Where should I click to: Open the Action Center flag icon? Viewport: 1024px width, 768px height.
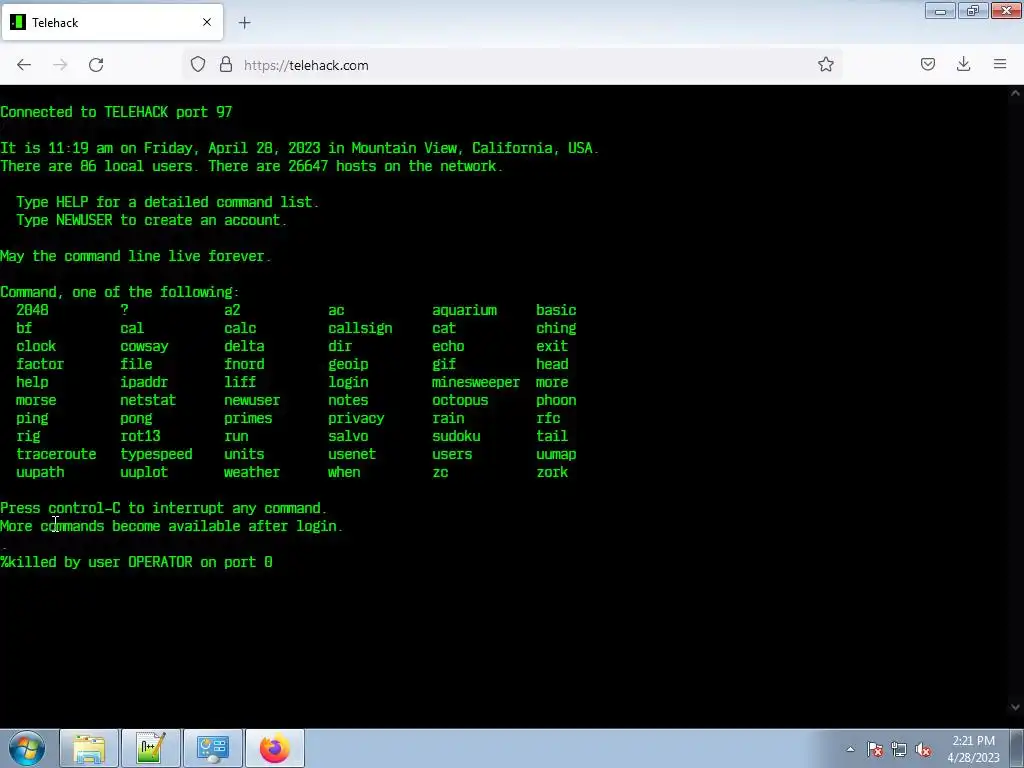click(x=875, y=750)
